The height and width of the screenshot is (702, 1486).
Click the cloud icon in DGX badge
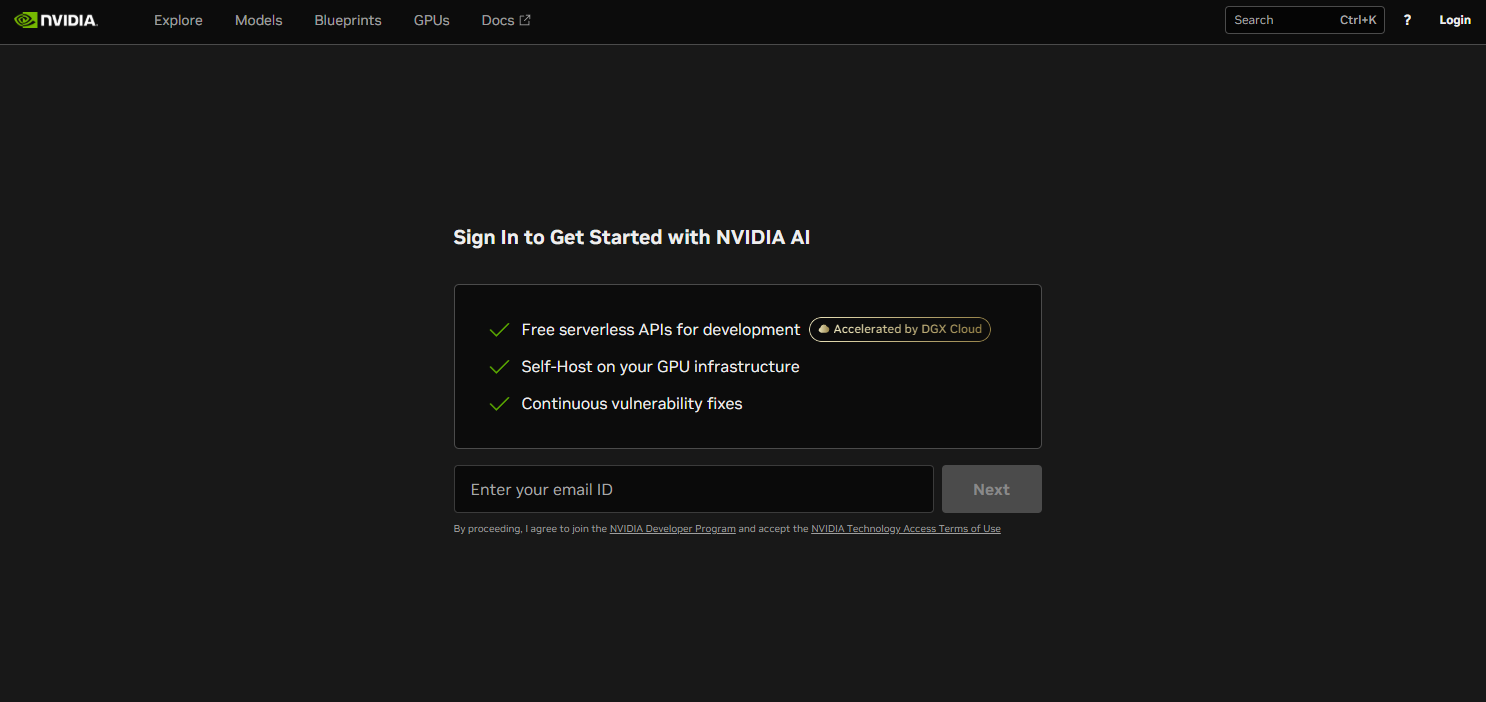point(824,329)
